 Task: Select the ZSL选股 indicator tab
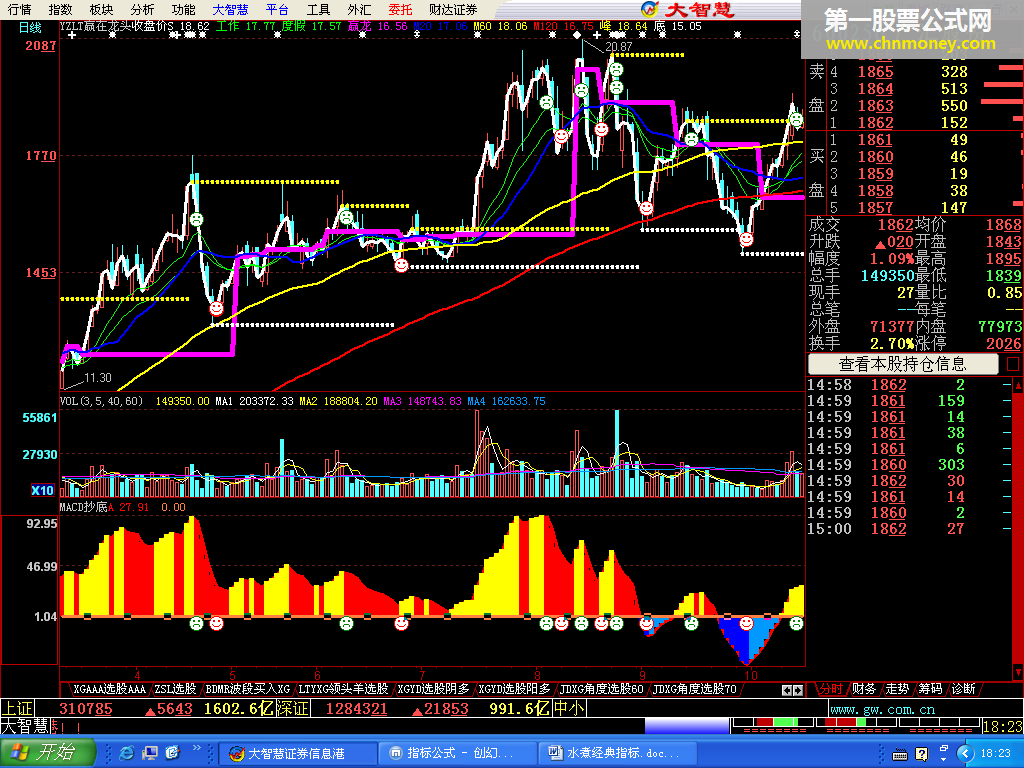[x=175, y=689]
